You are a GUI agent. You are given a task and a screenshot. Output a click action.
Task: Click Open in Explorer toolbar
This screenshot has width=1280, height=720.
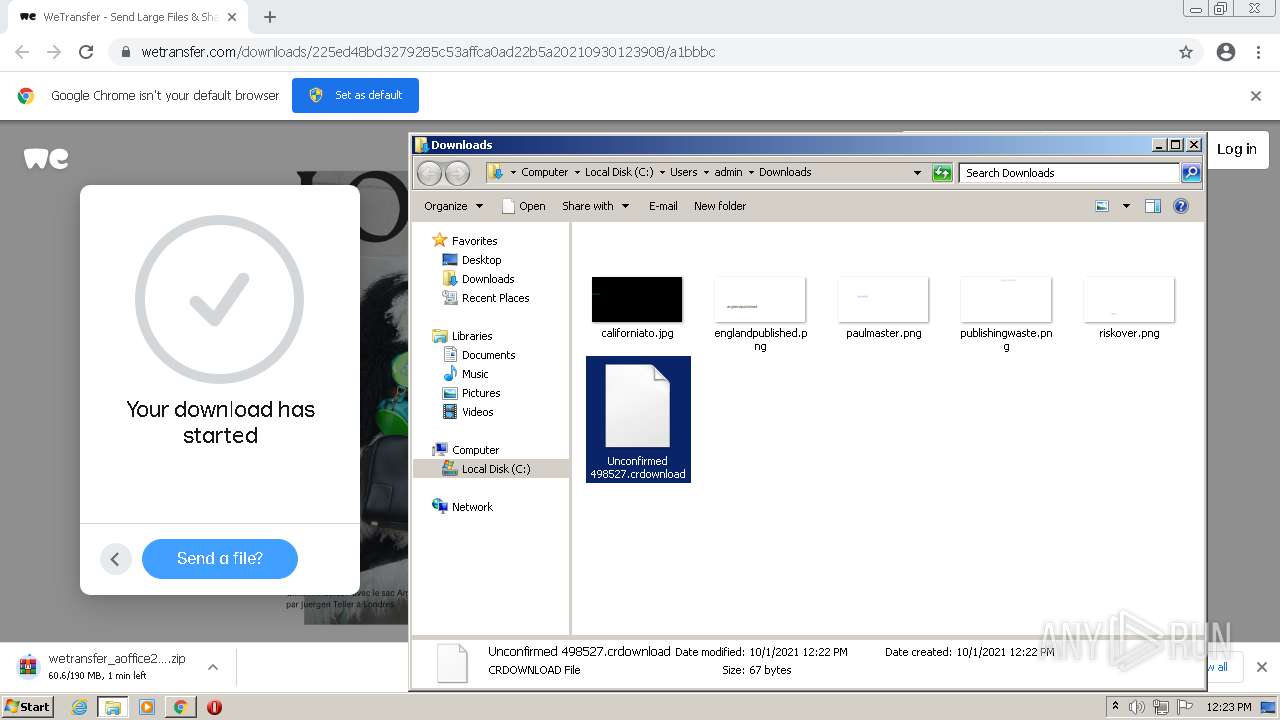pos(523,206)
